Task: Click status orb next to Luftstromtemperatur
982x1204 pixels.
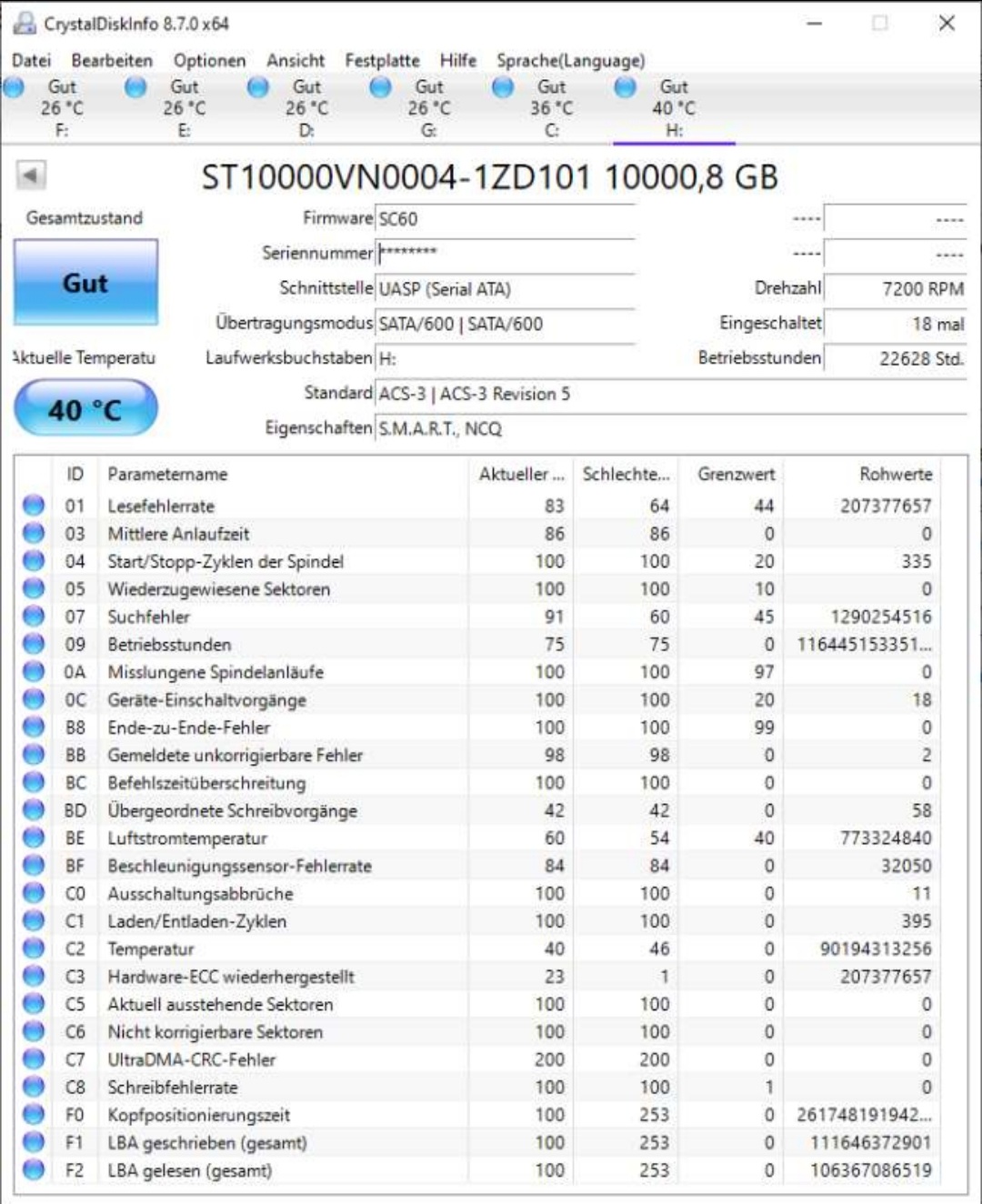Action: 34,838
